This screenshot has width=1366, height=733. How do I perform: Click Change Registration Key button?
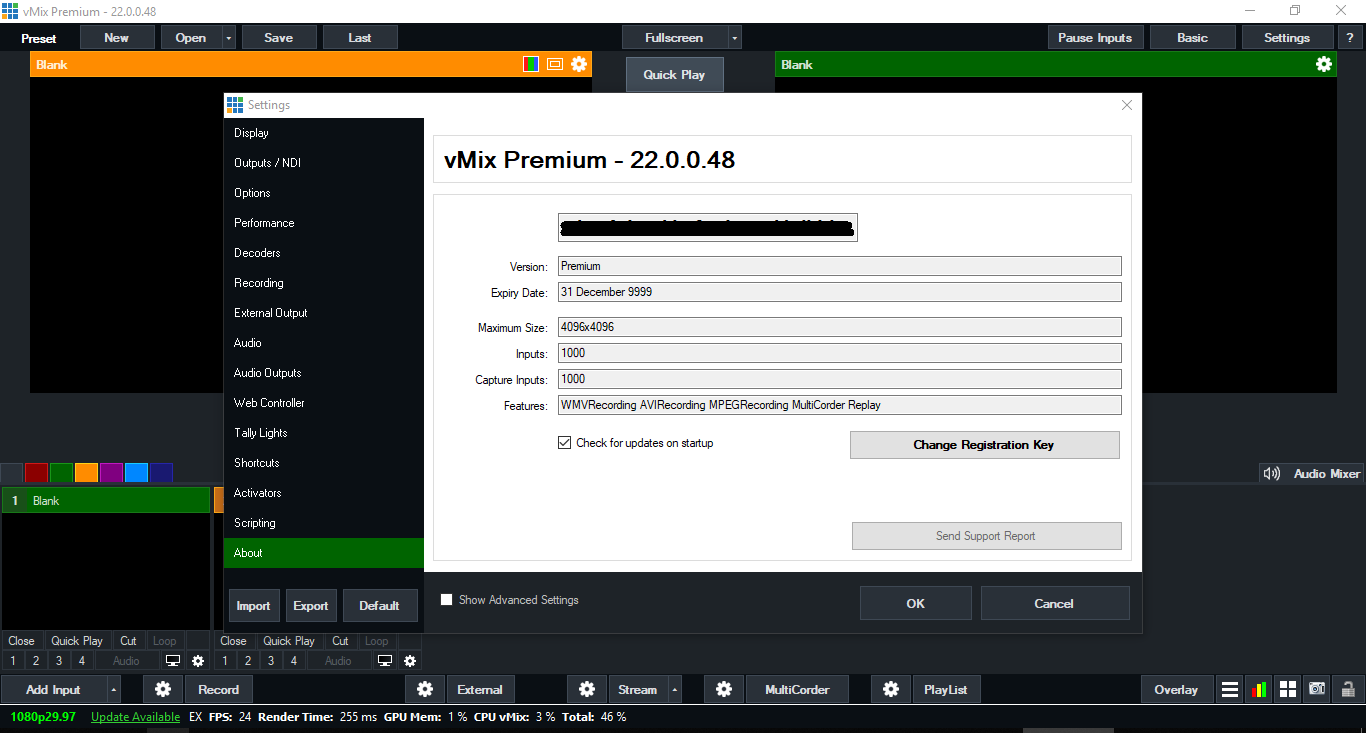984,445
